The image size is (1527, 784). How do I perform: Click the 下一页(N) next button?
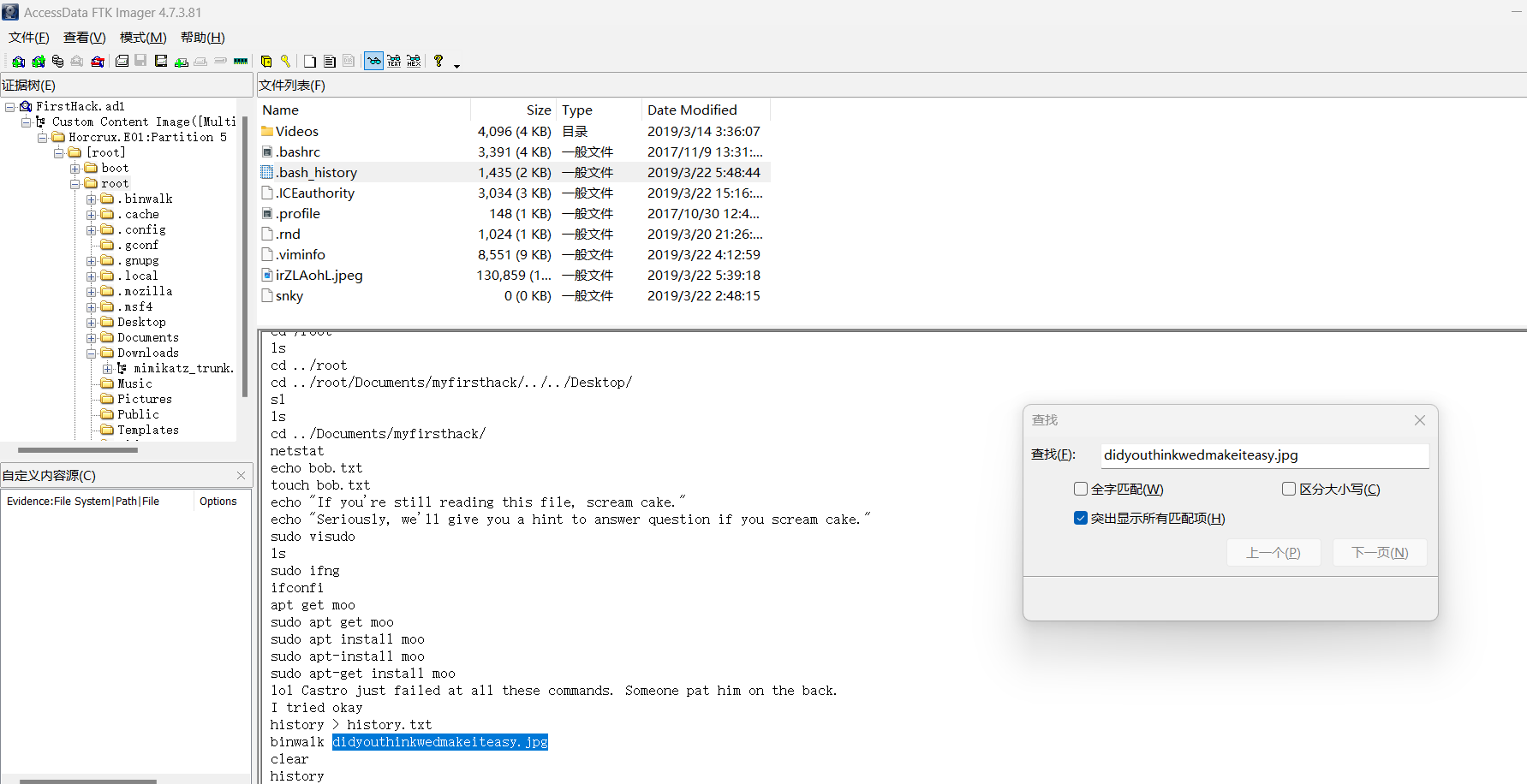(1381, 553)
